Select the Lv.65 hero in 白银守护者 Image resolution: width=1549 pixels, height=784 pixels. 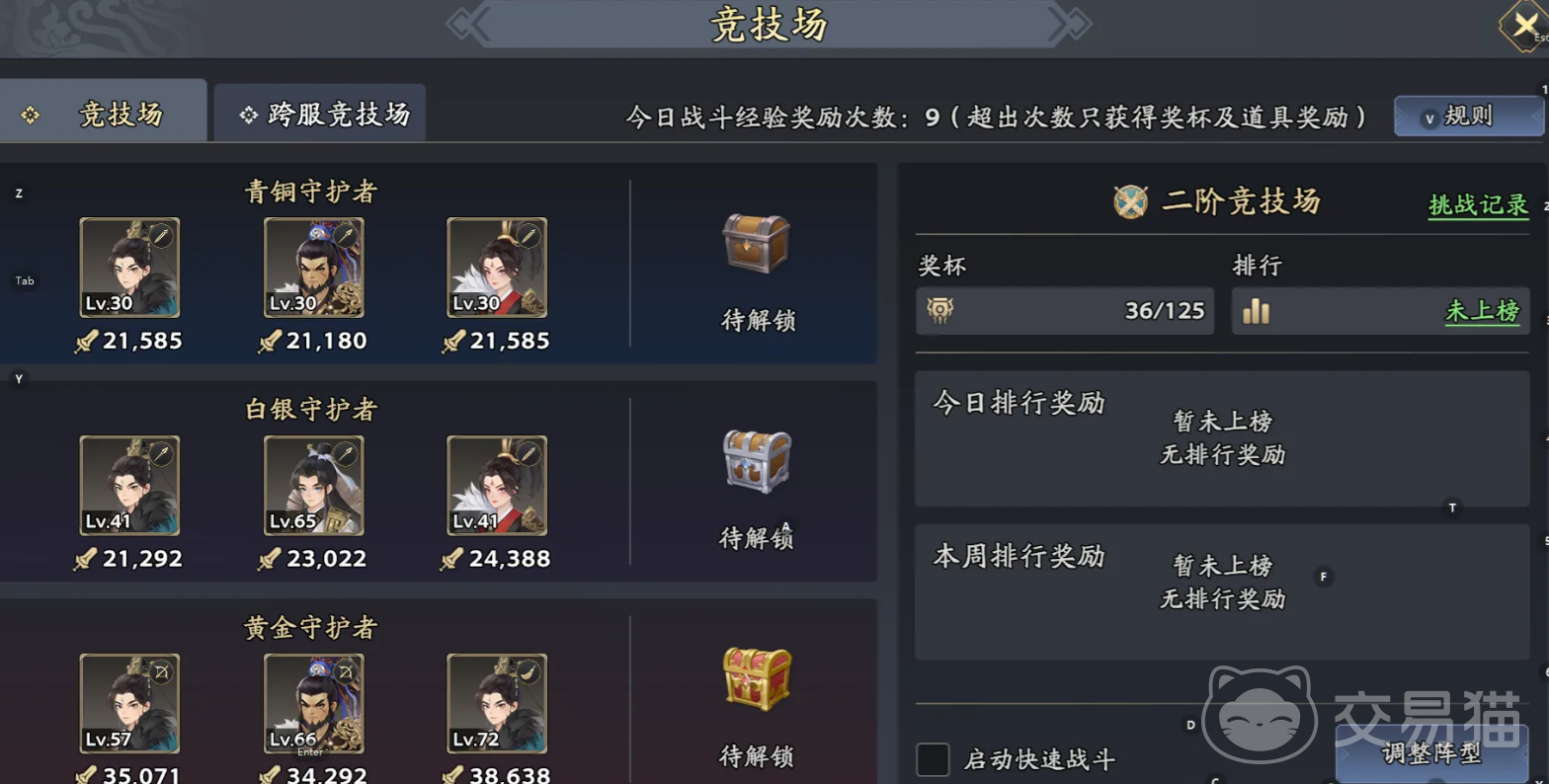313,486
